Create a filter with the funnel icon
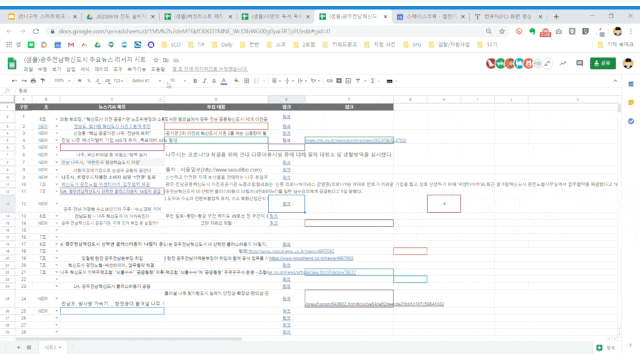640x360 pixels. (358, 81)
